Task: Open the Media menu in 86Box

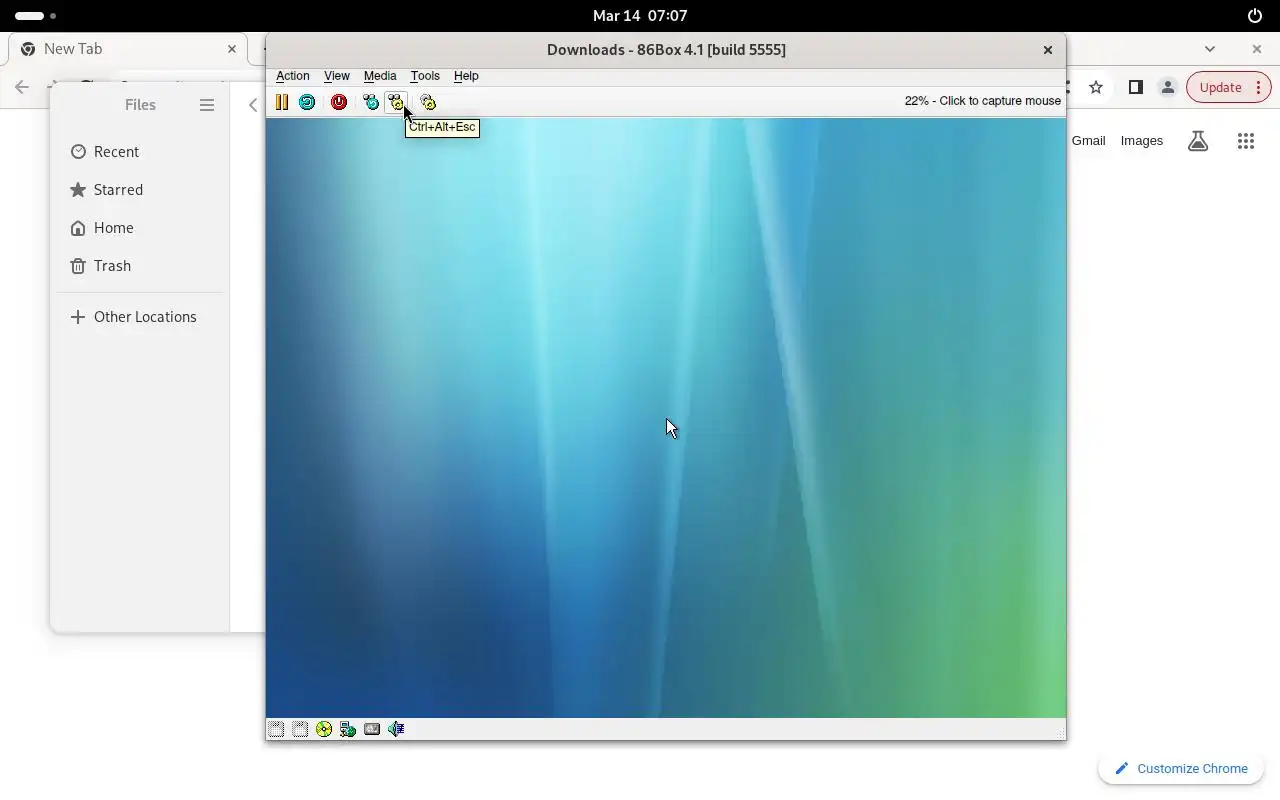Action: (380, 76)
